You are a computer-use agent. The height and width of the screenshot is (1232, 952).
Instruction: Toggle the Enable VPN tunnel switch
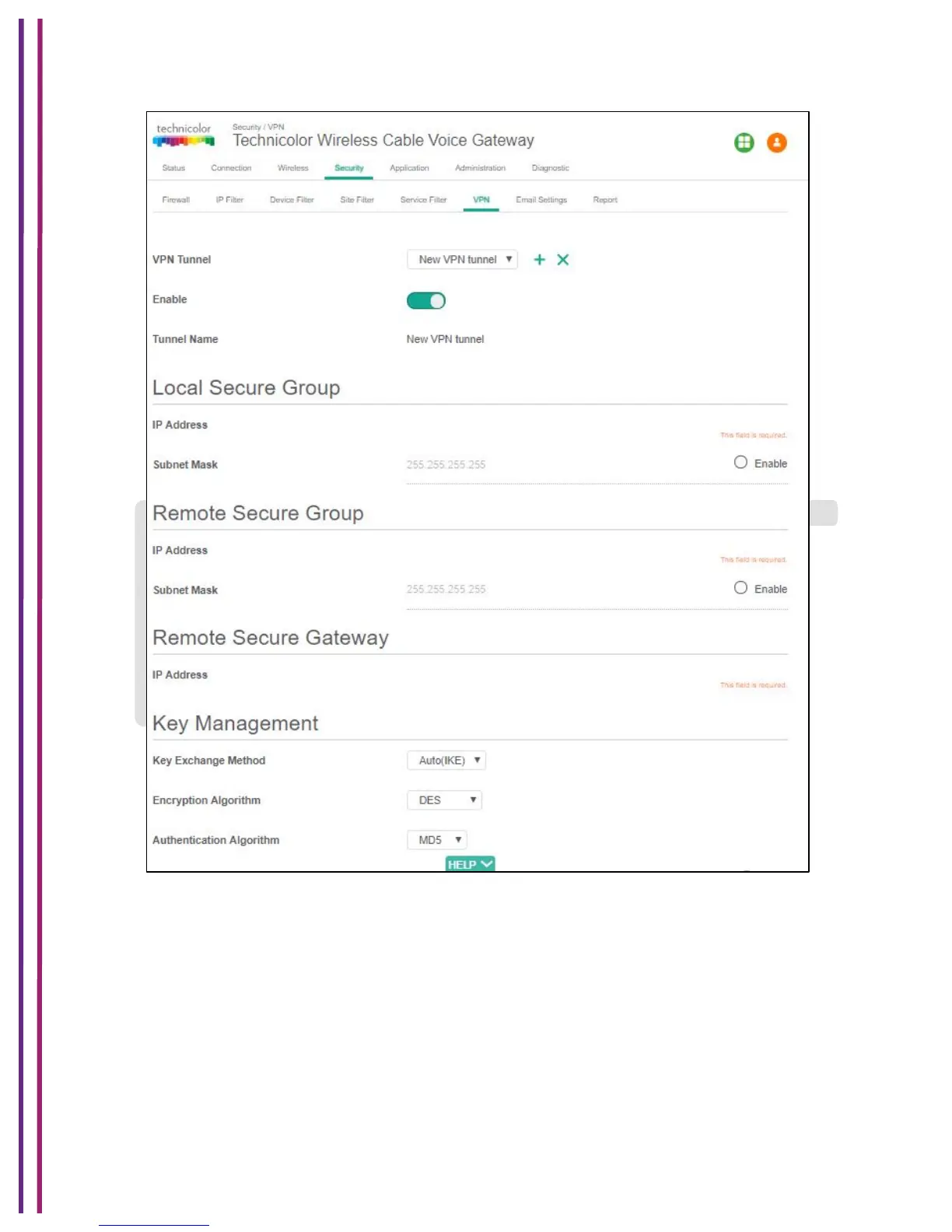click(x=426, y=300)
